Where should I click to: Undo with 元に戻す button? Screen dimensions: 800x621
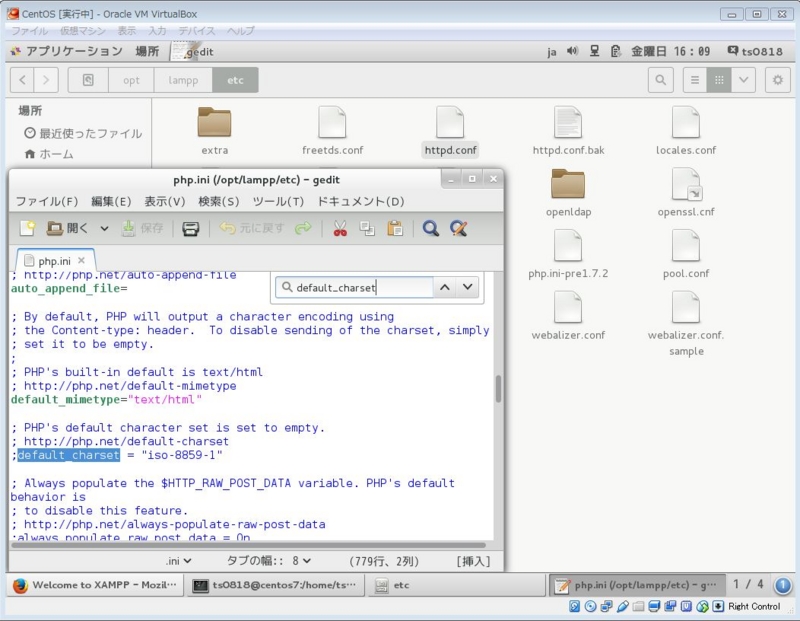click(x=252, y=228)
